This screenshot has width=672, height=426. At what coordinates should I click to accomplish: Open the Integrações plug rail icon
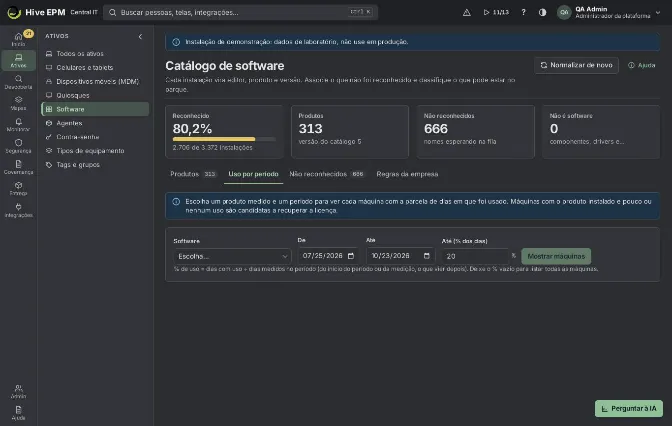click(x=18, y=210)
